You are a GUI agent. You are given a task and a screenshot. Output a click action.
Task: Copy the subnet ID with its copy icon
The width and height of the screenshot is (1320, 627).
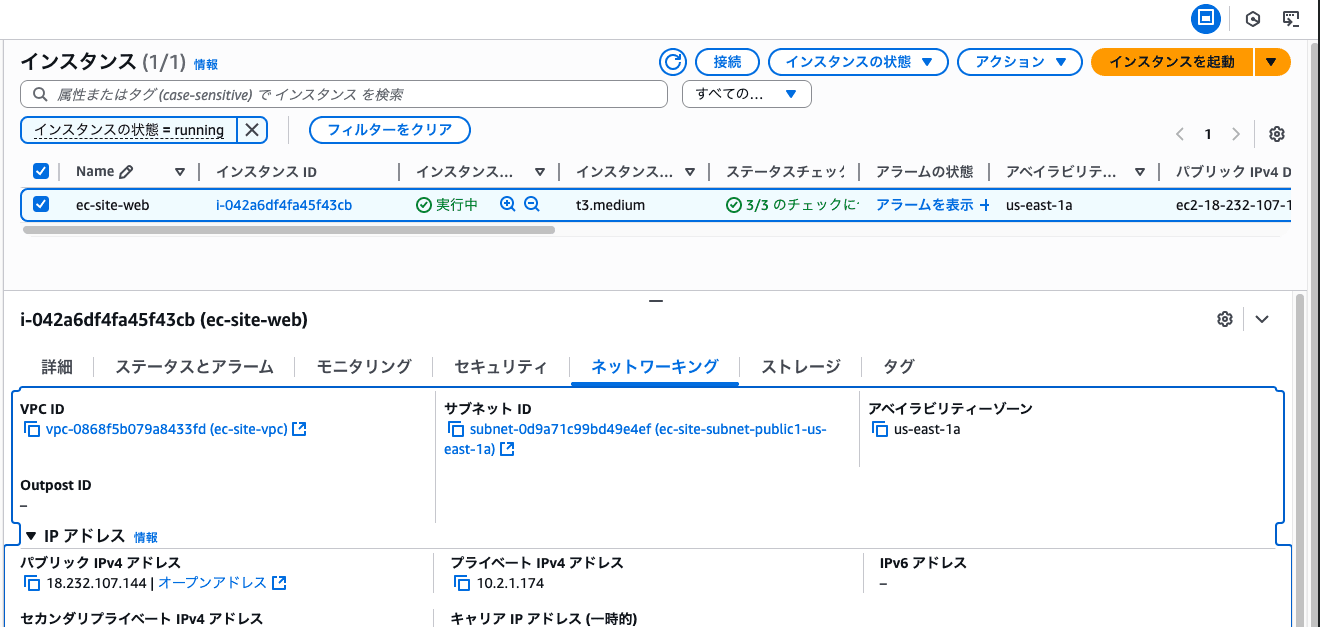pos(457,429)
